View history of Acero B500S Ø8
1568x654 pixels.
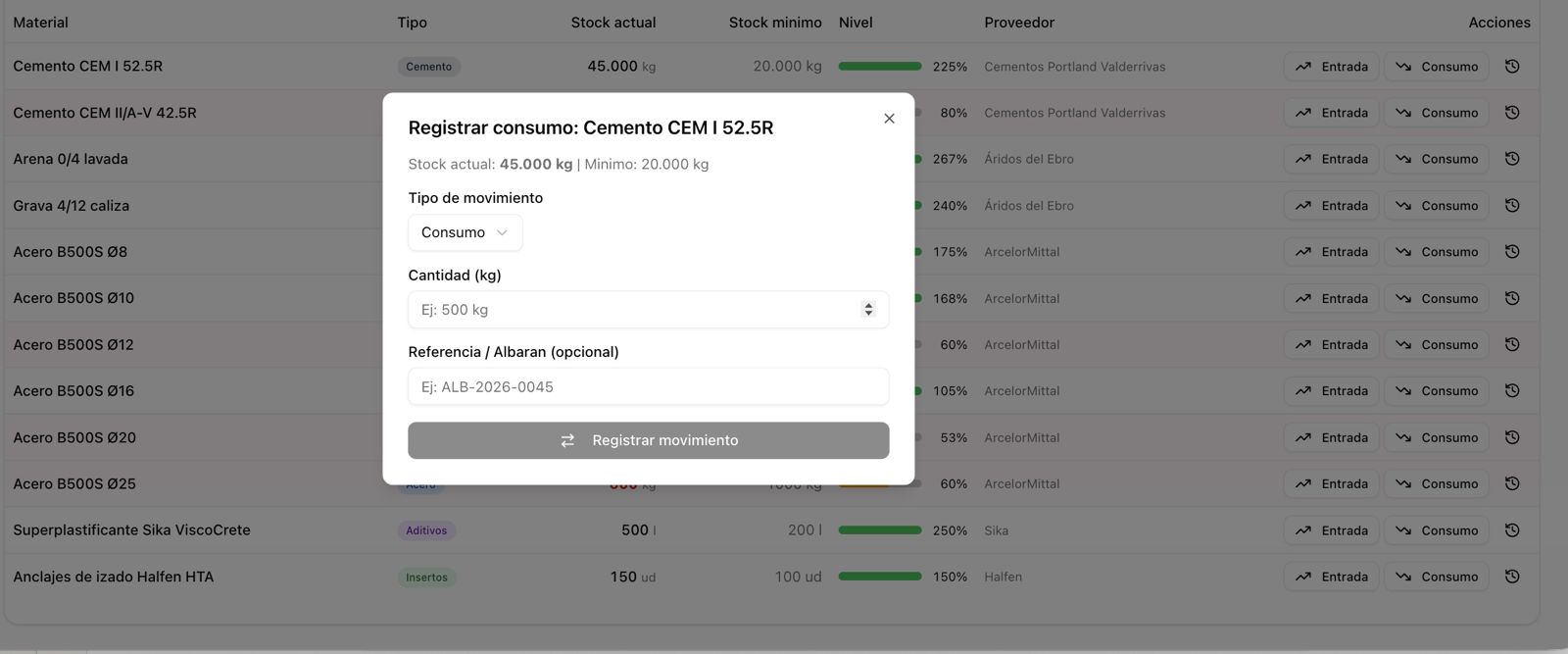coord(1512,252)
